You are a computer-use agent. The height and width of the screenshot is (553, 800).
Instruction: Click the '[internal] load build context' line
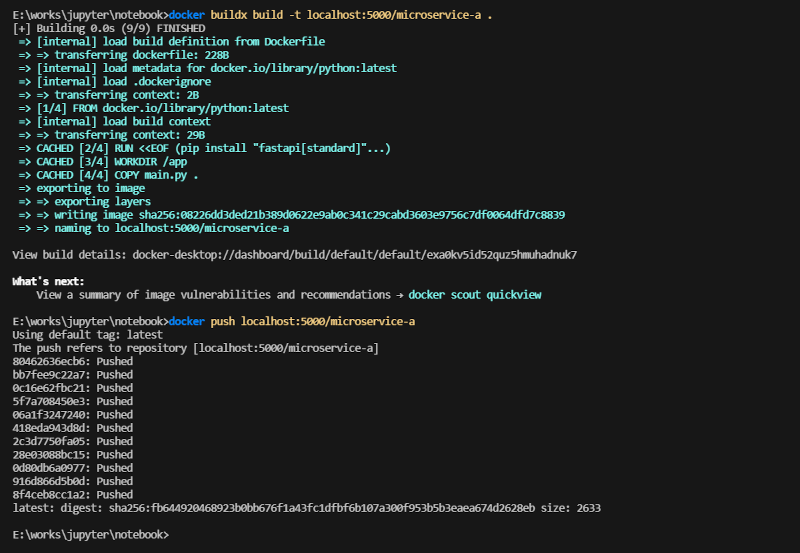click(114, 121)
